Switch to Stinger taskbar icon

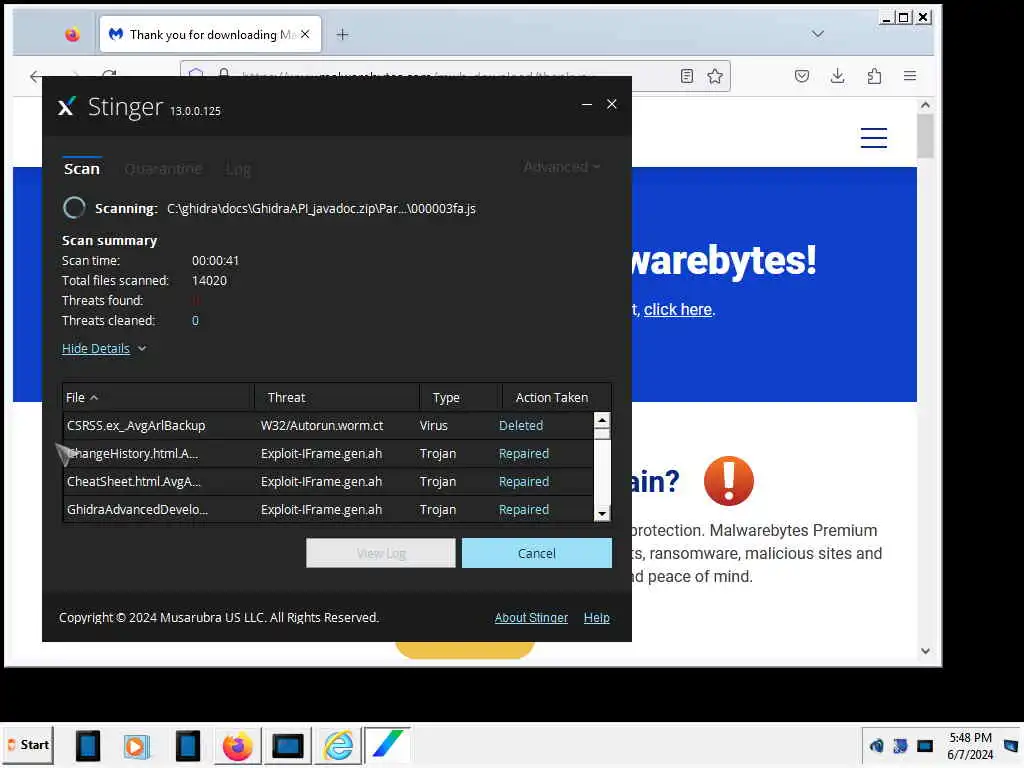387,744
